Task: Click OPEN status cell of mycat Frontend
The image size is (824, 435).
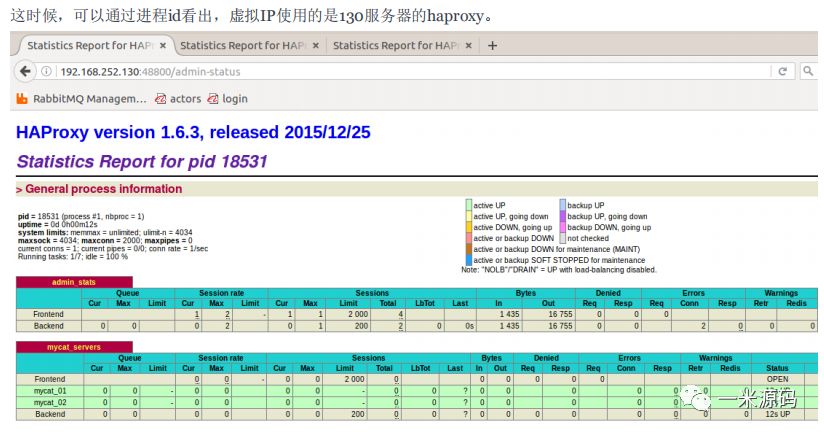Action: coord(777,379)
